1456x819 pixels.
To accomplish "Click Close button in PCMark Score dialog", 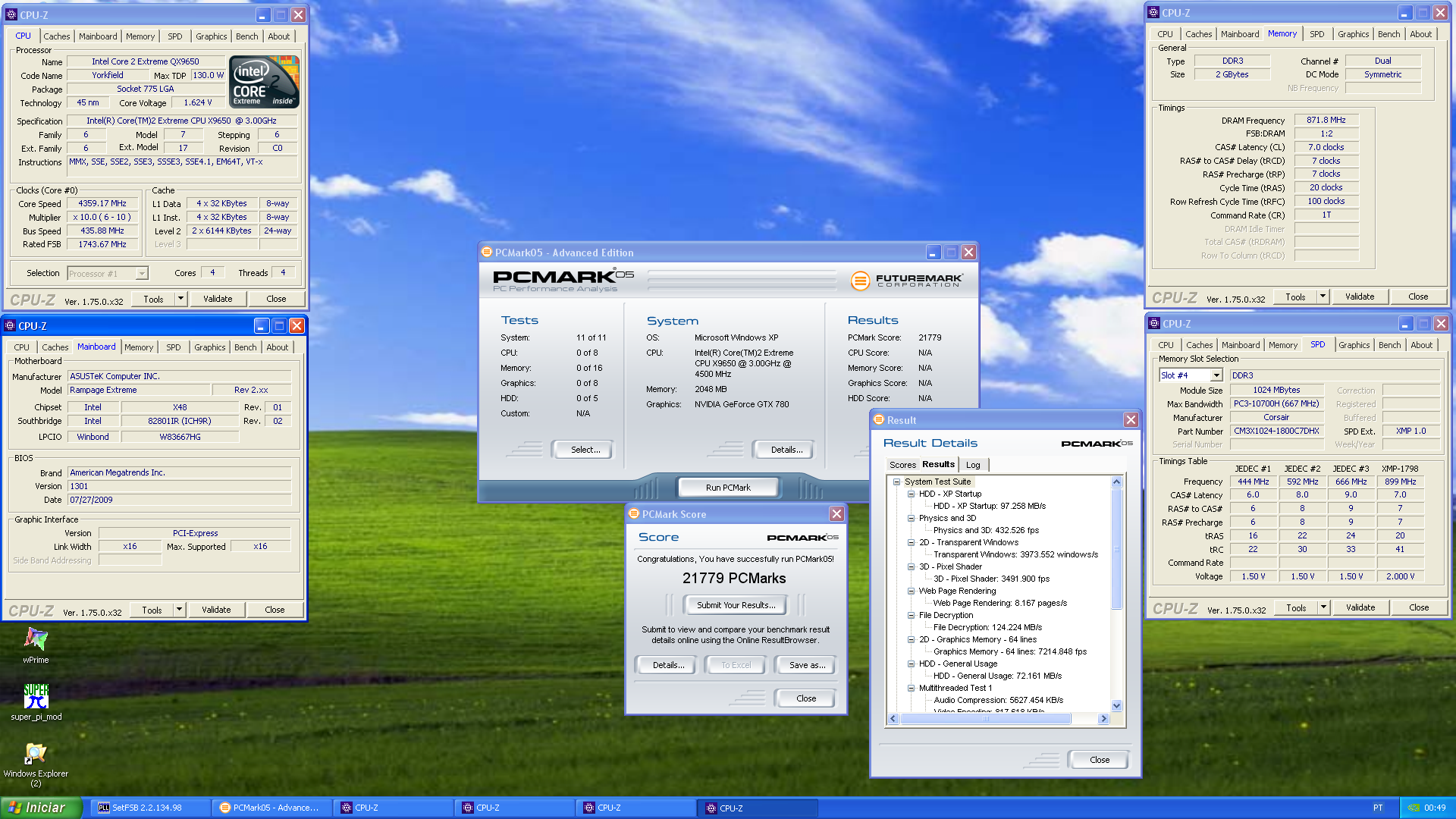I will (x=806, y=698).
